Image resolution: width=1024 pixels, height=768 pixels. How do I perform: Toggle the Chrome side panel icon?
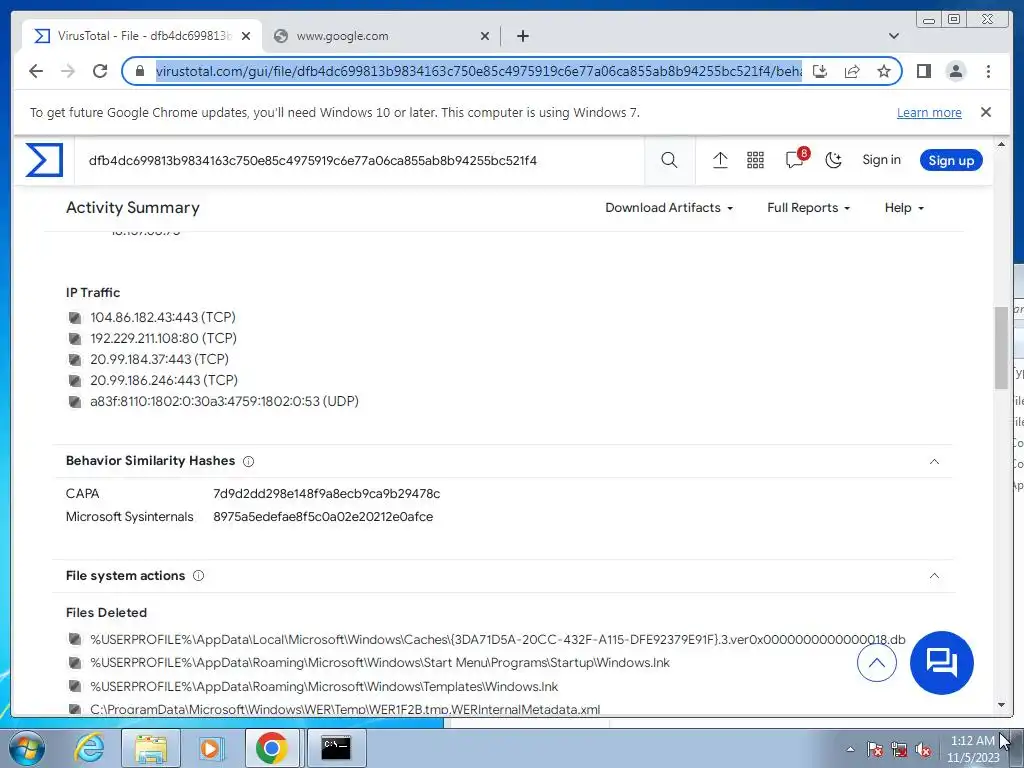click(x=923, y=71)
